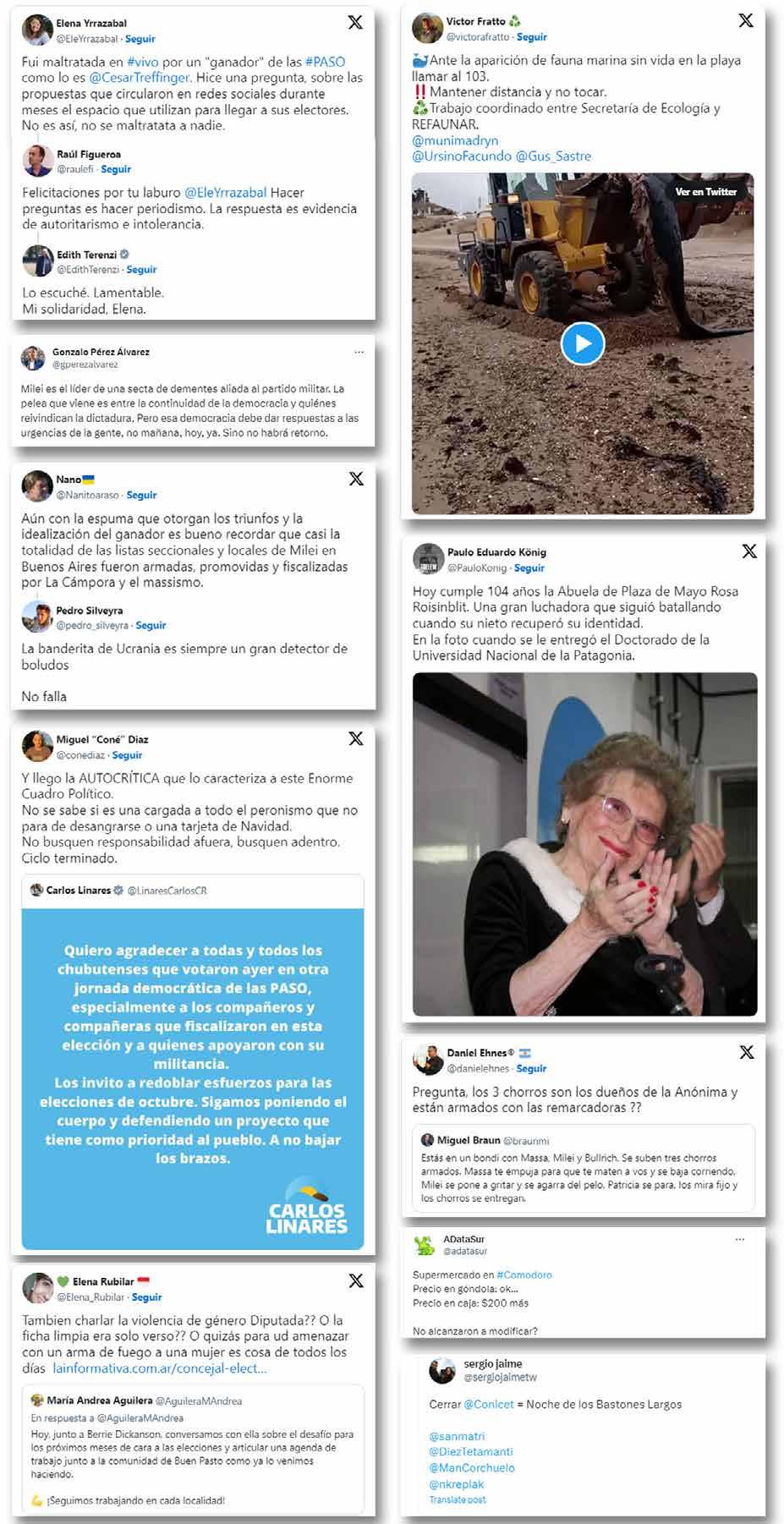The height and width of the screenshot is (1524, 784).
Task: Click the Ver en Twitter label
Action: pos(706,192)
